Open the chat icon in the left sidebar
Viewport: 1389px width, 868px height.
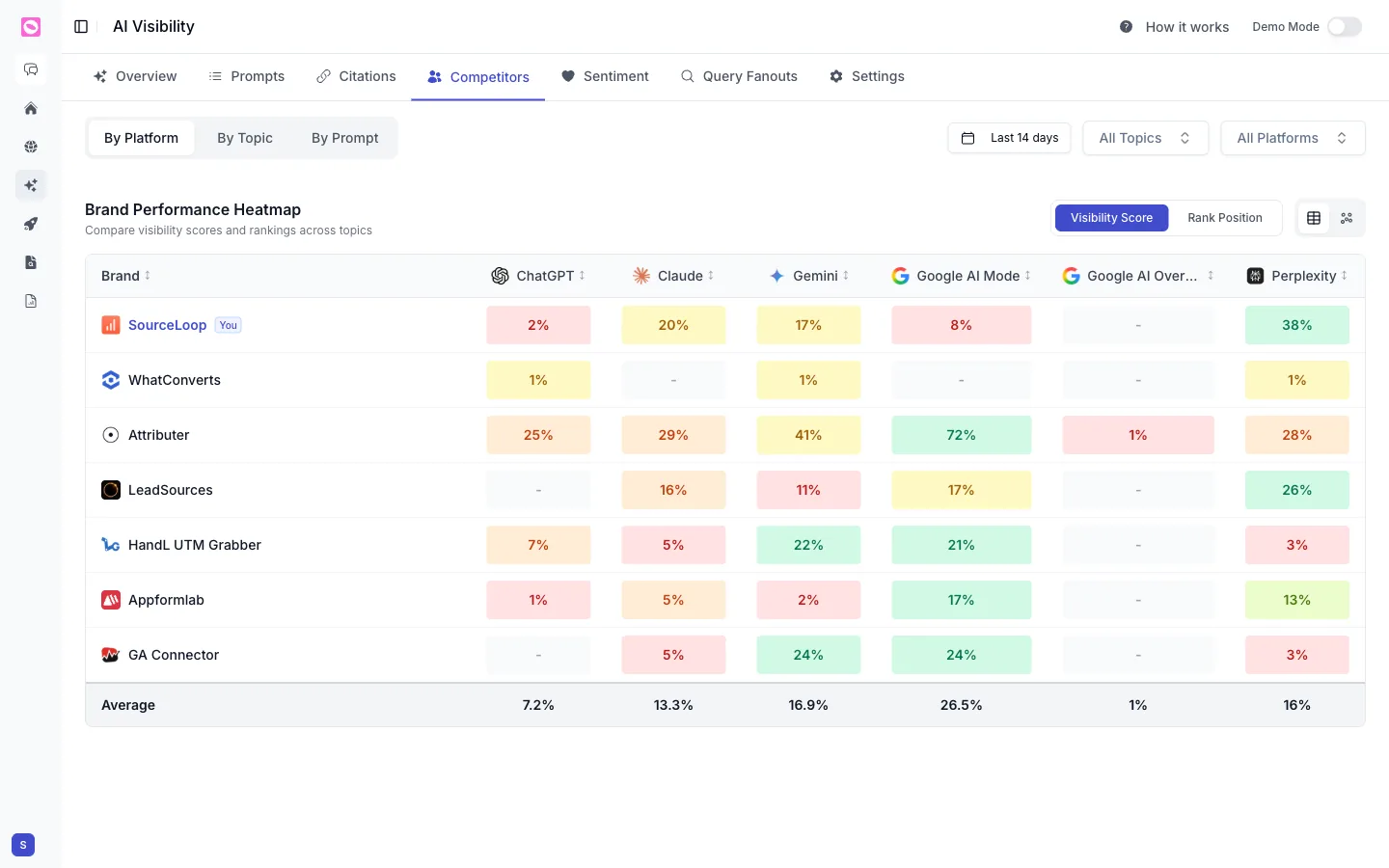click(31, 69)
